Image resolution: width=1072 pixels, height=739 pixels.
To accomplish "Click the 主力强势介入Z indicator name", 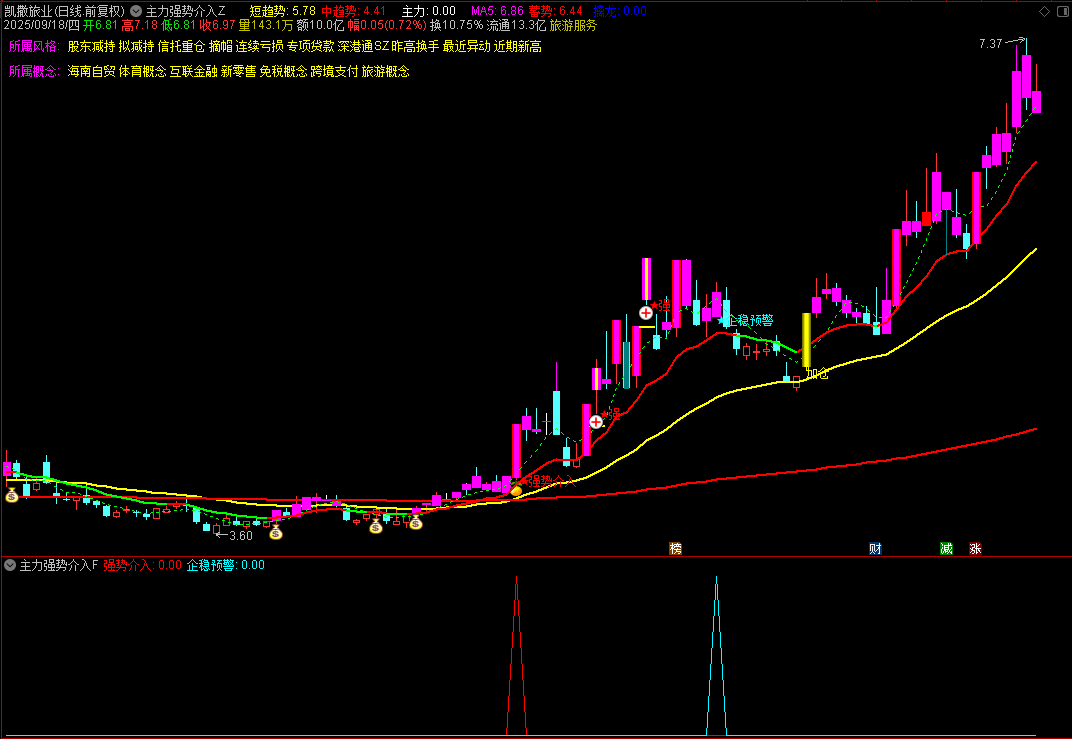I will click(x=185, y=11).
